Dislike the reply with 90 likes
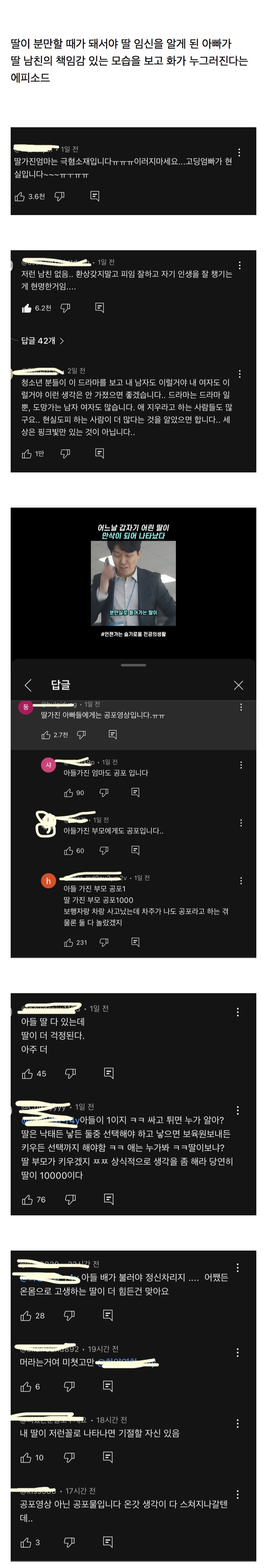Image resolution: width=267 pixels, height=1568 pixels. coord(104,792)
